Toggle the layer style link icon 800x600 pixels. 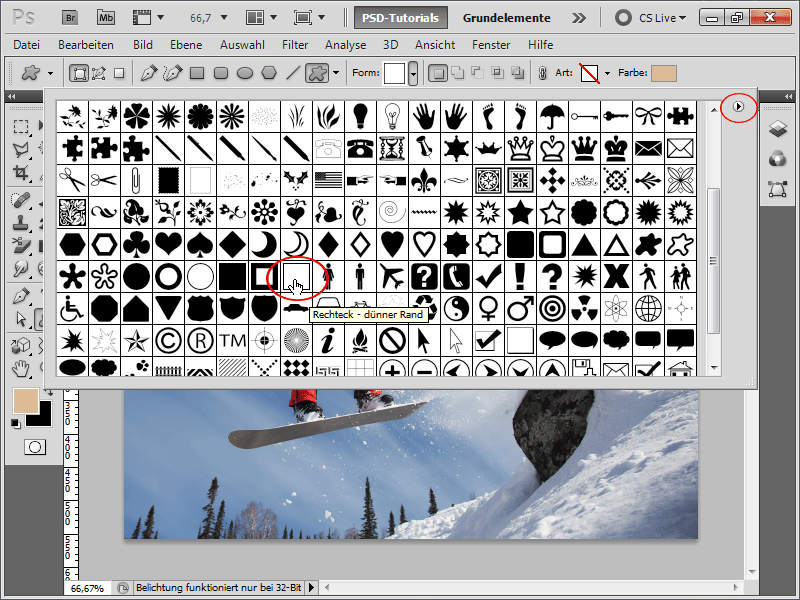click(x=542, y=73)
